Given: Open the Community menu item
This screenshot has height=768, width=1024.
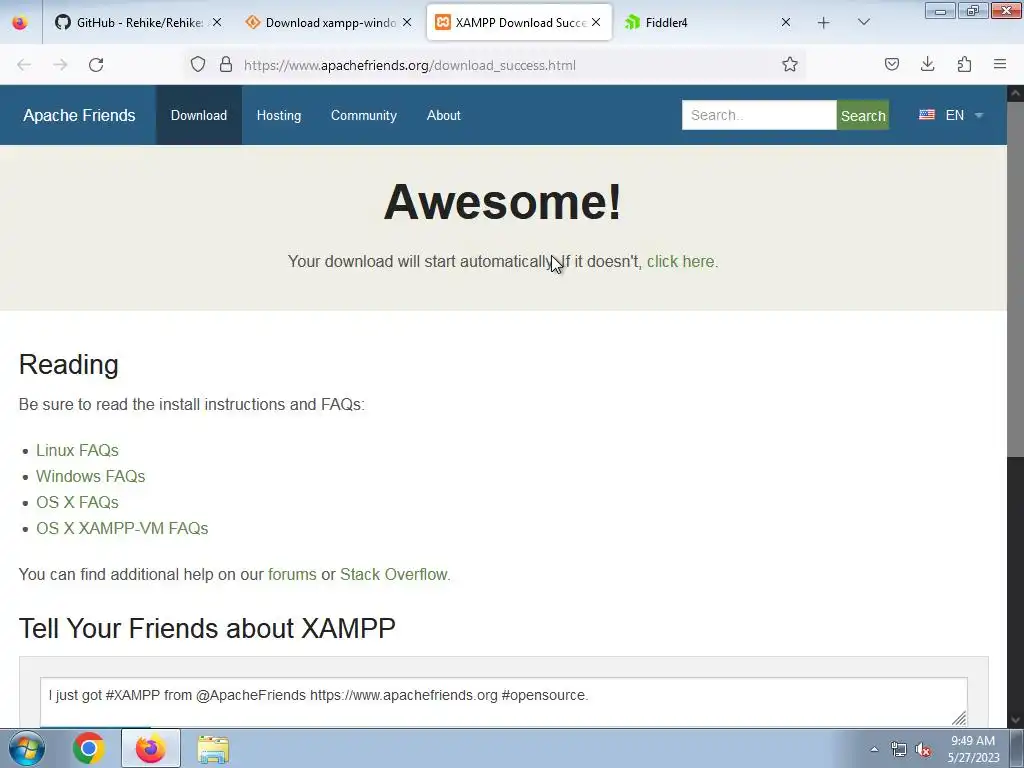Looking at the screenshot, I should point(364,116).
